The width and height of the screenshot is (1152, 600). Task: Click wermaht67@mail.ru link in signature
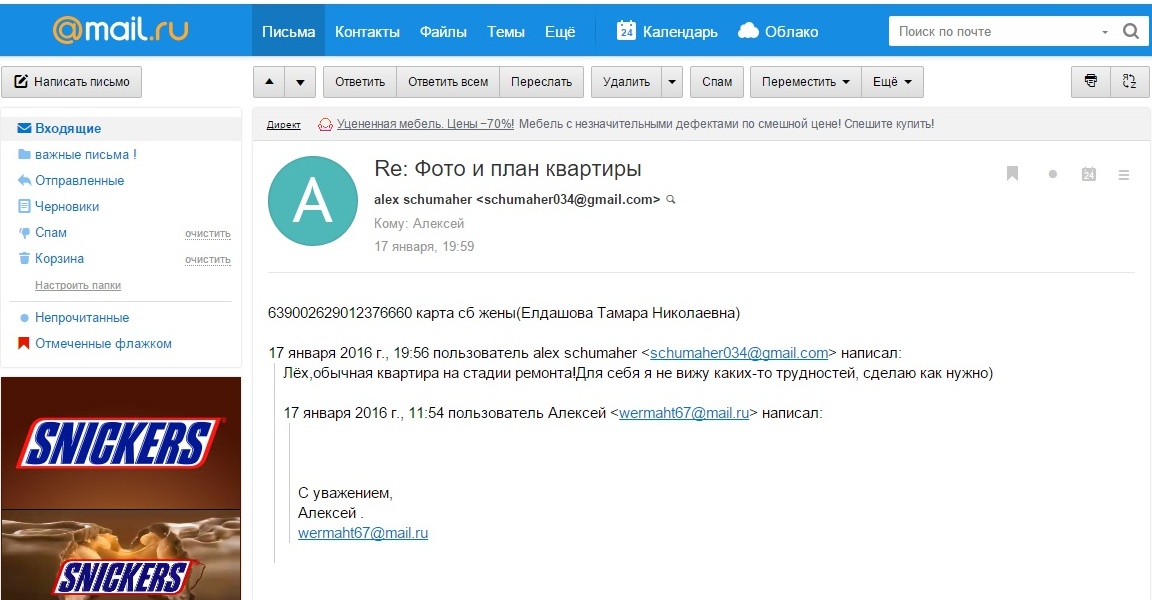tap(363, 533)
